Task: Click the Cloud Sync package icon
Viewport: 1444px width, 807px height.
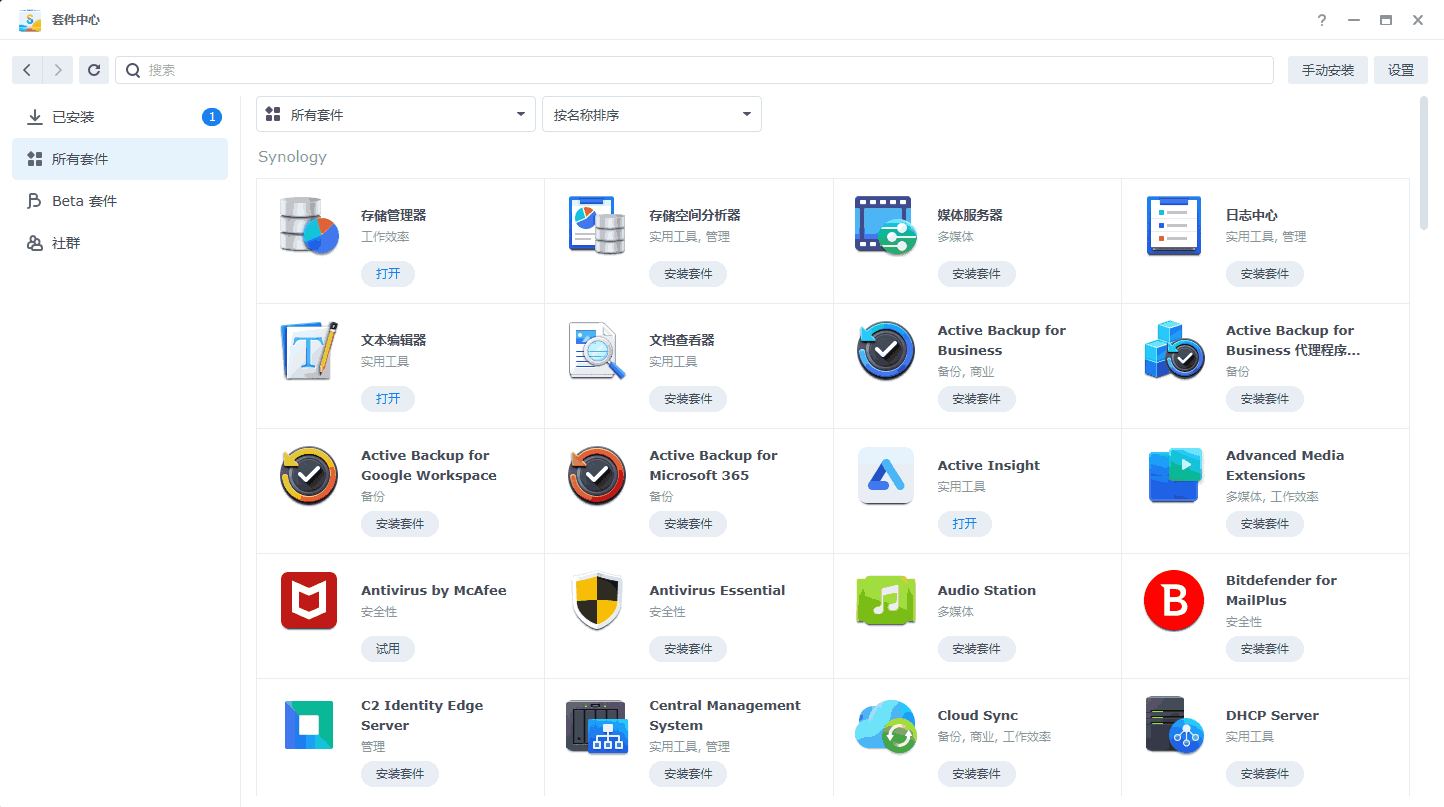Action: [x=886, y=725]
